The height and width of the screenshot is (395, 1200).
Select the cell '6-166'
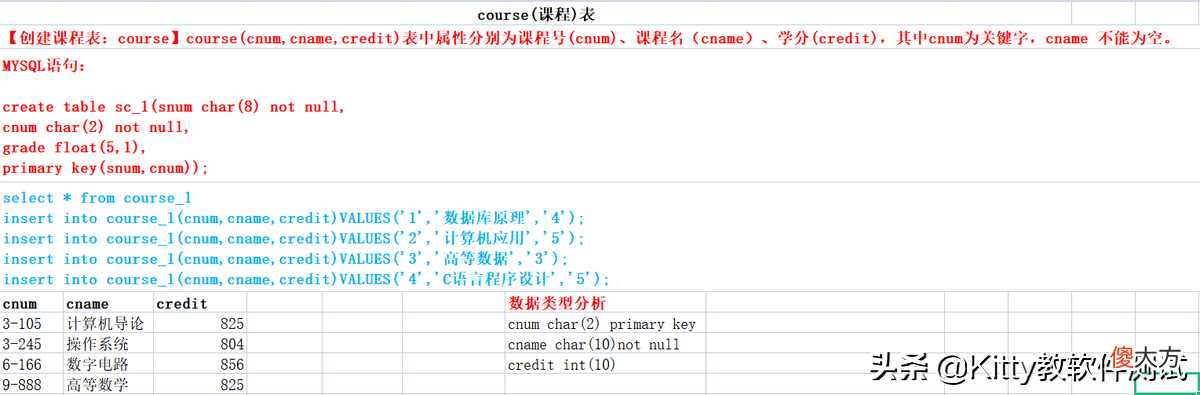[x=32, y=364]
